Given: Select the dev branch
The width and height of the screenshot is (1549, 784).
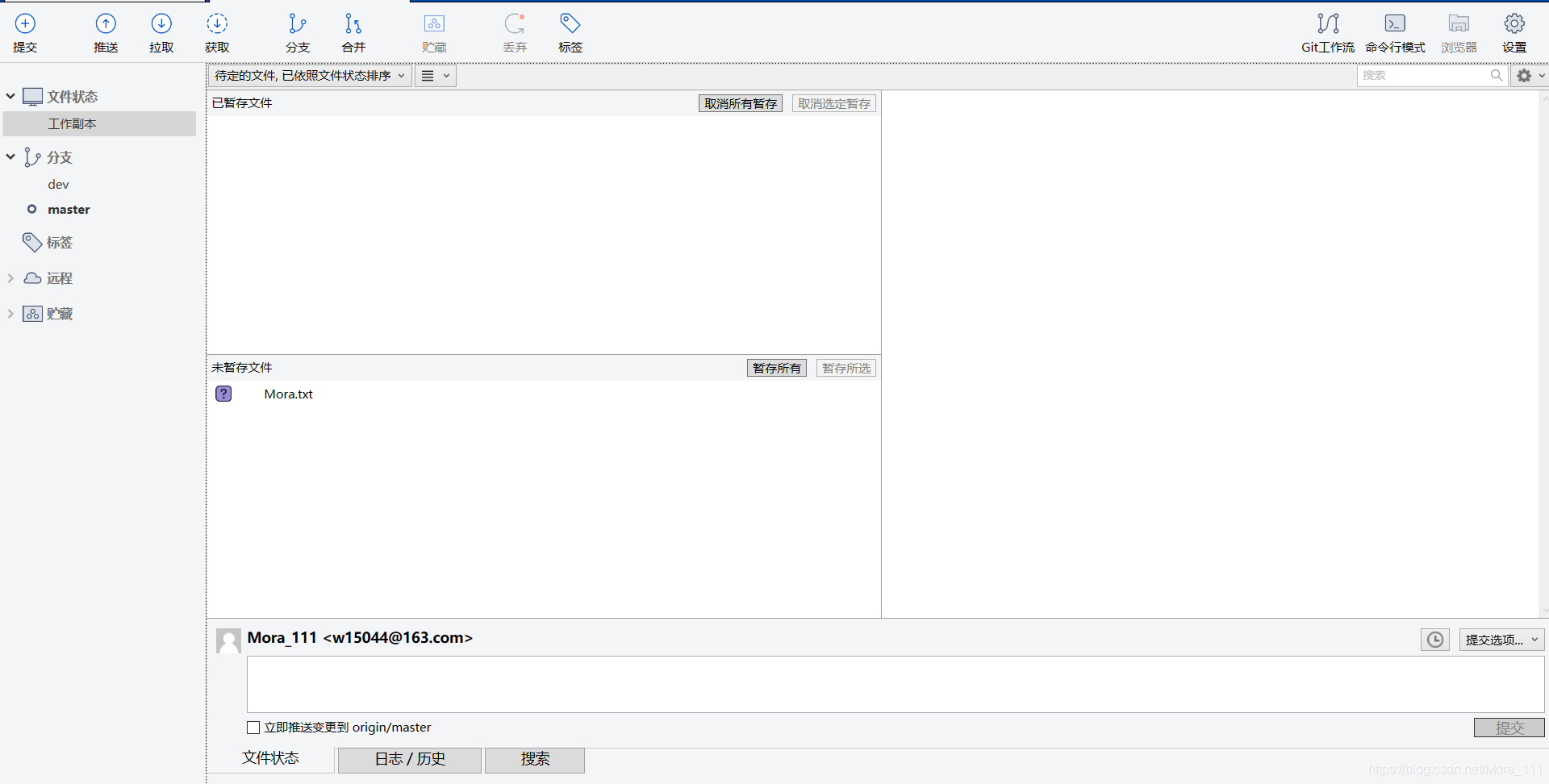Looking at the screenshot, I should tap(58, 185).
